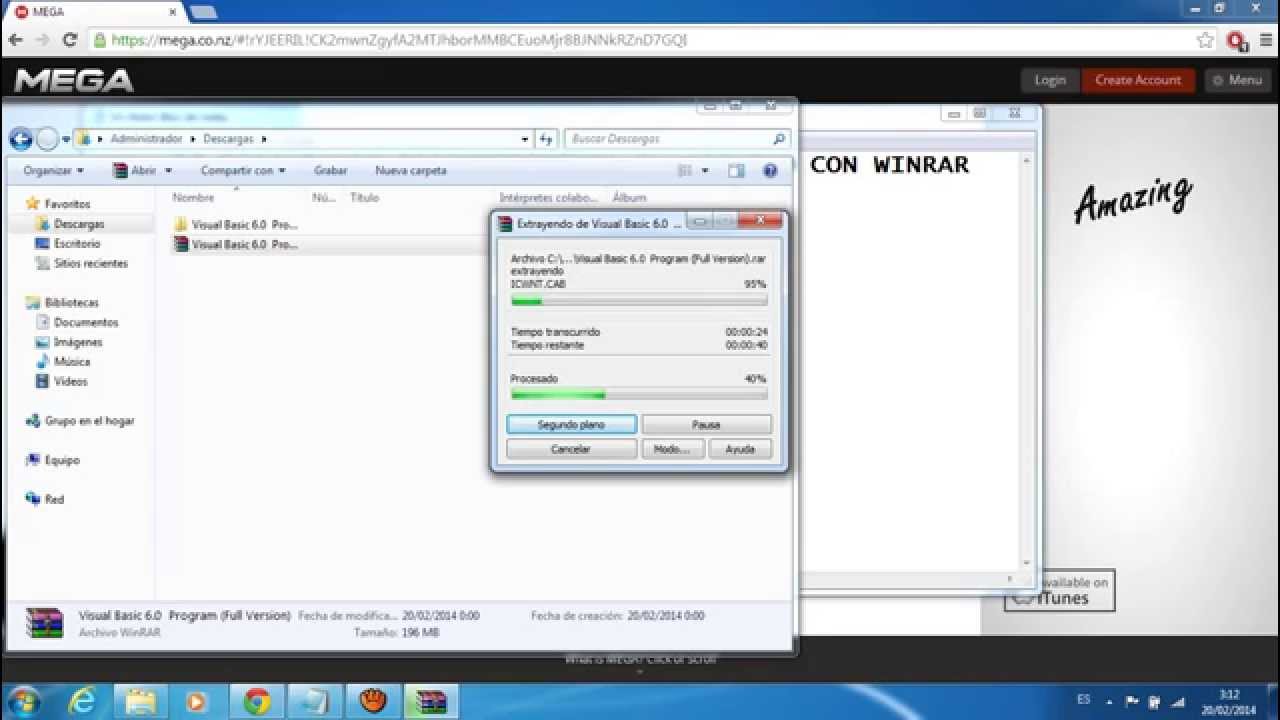Image resolution: width=1280 pixels, height=720 pixels.
Task: Click the ICWNT.CAB file progress bar
Action: pyautogui.click(x=638, y=300)
